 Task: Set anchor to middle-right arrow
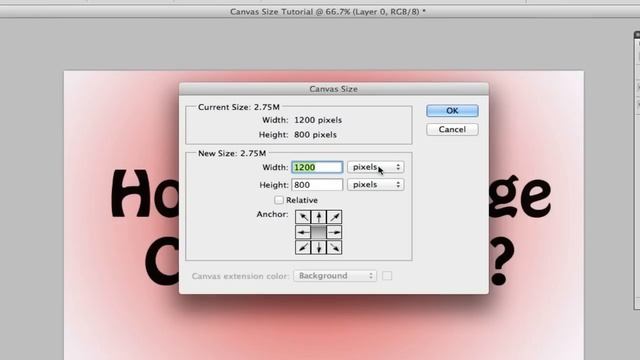coord(334,232)
